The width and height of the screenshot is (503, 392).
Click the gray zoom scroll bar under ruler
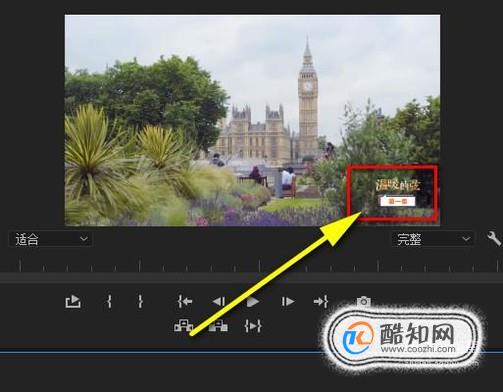point(251,278)
